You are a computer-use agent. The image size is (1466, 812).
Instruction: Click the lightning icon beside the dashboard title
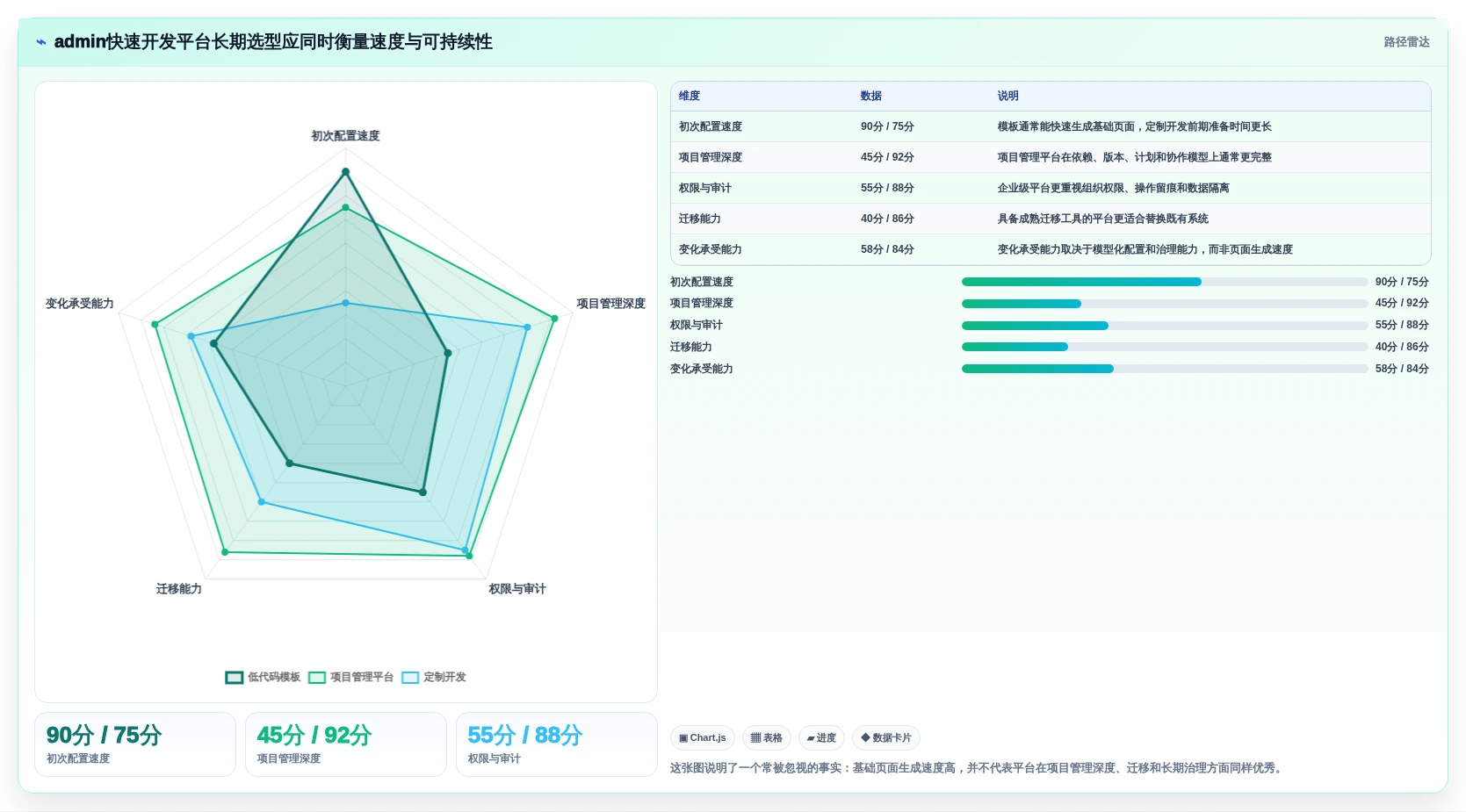pyautogui.click(x=41, y=42)
